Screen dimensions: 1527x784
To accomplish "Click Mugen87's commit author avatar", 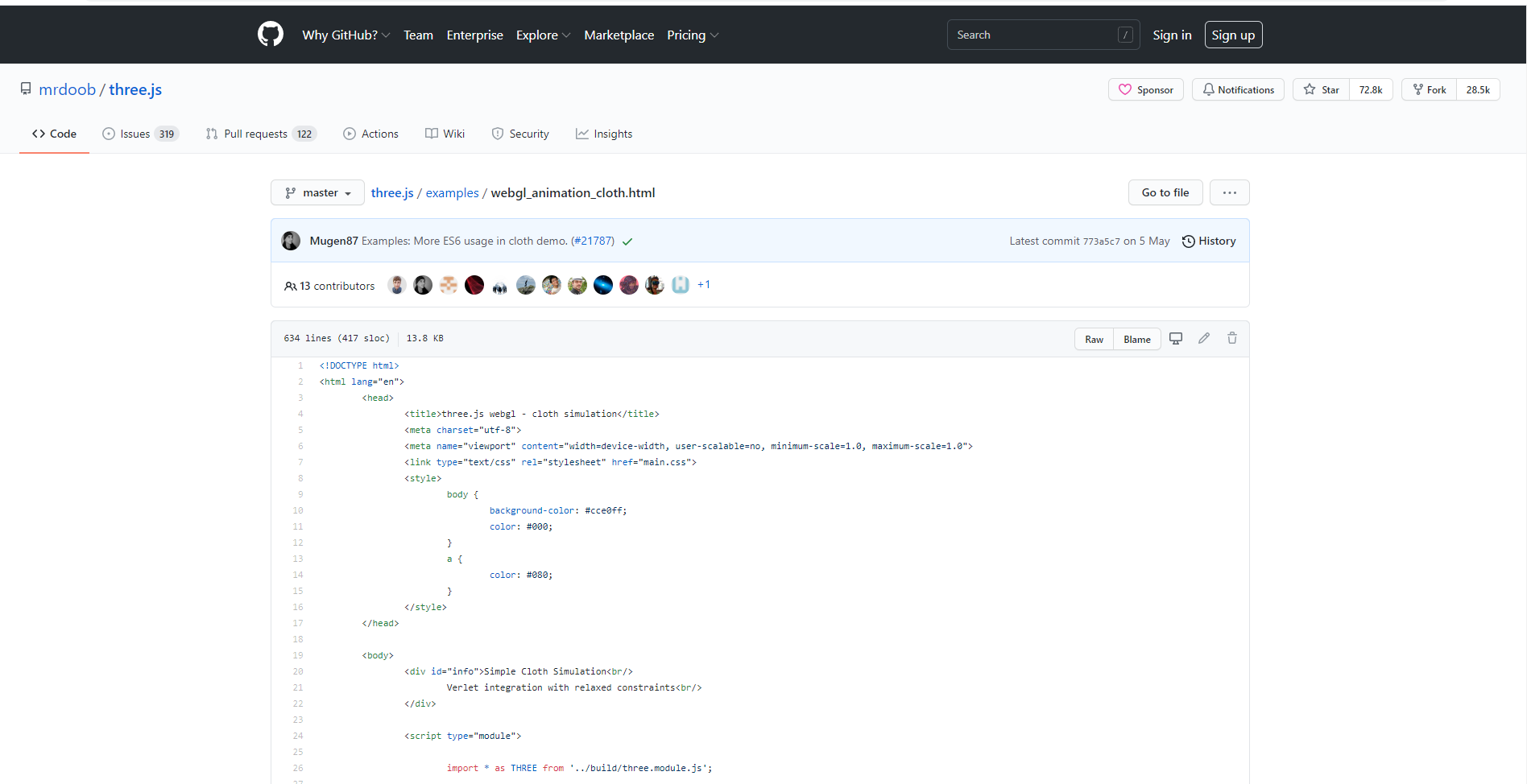I will tap(291, 241).
